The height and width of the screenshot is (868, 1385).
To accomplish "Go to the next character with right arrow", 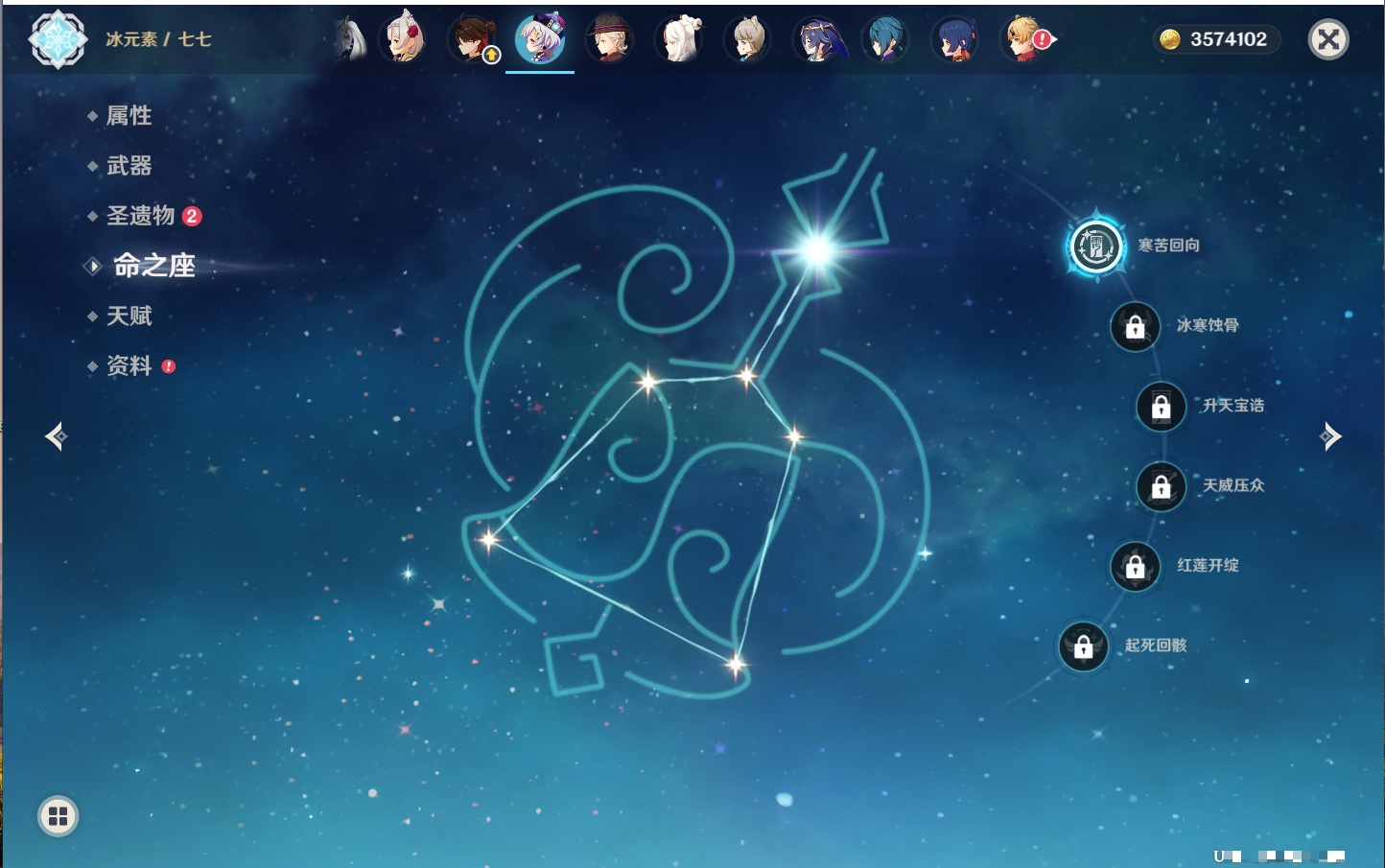I will 1330,436.
